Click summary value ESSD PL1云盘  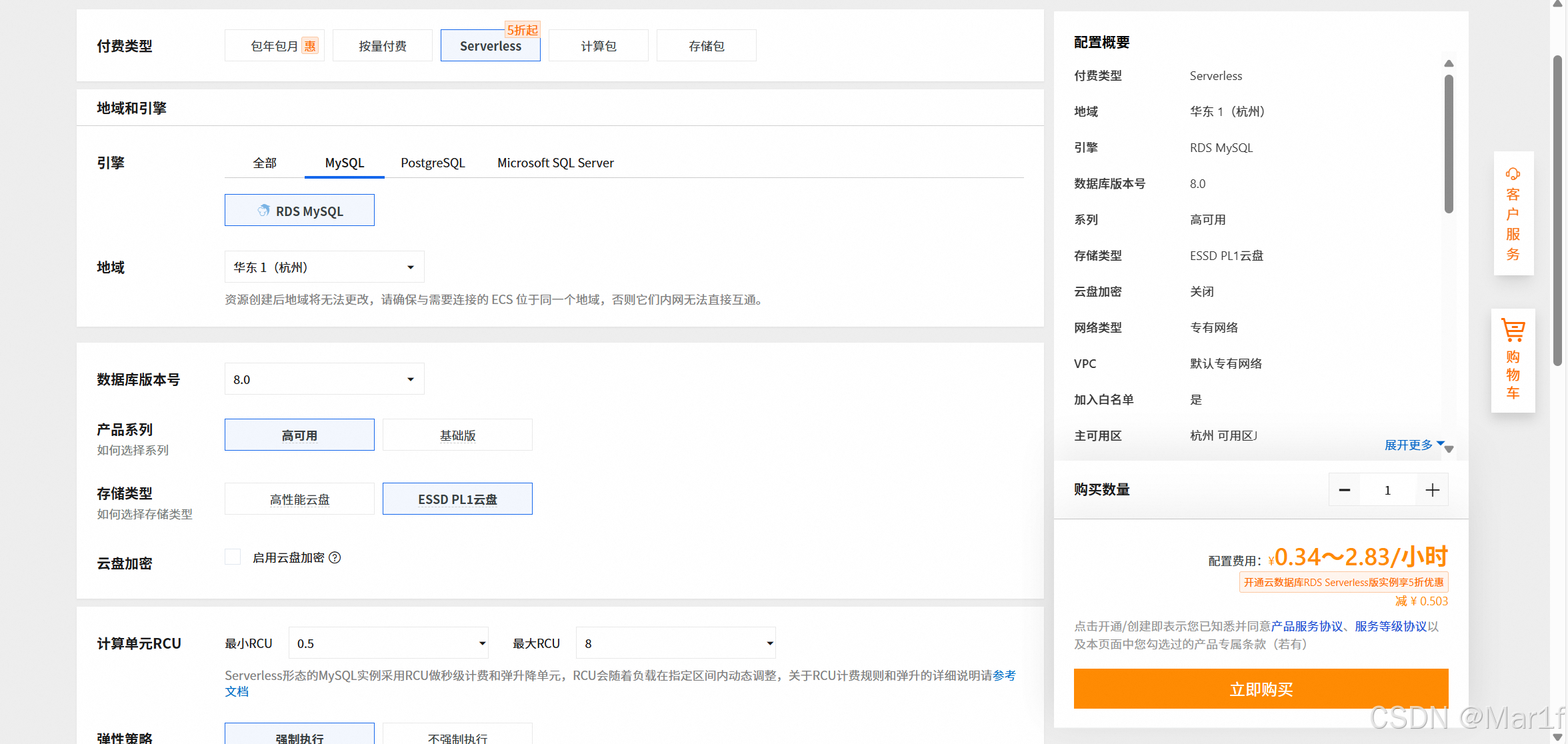(1227, 255)
